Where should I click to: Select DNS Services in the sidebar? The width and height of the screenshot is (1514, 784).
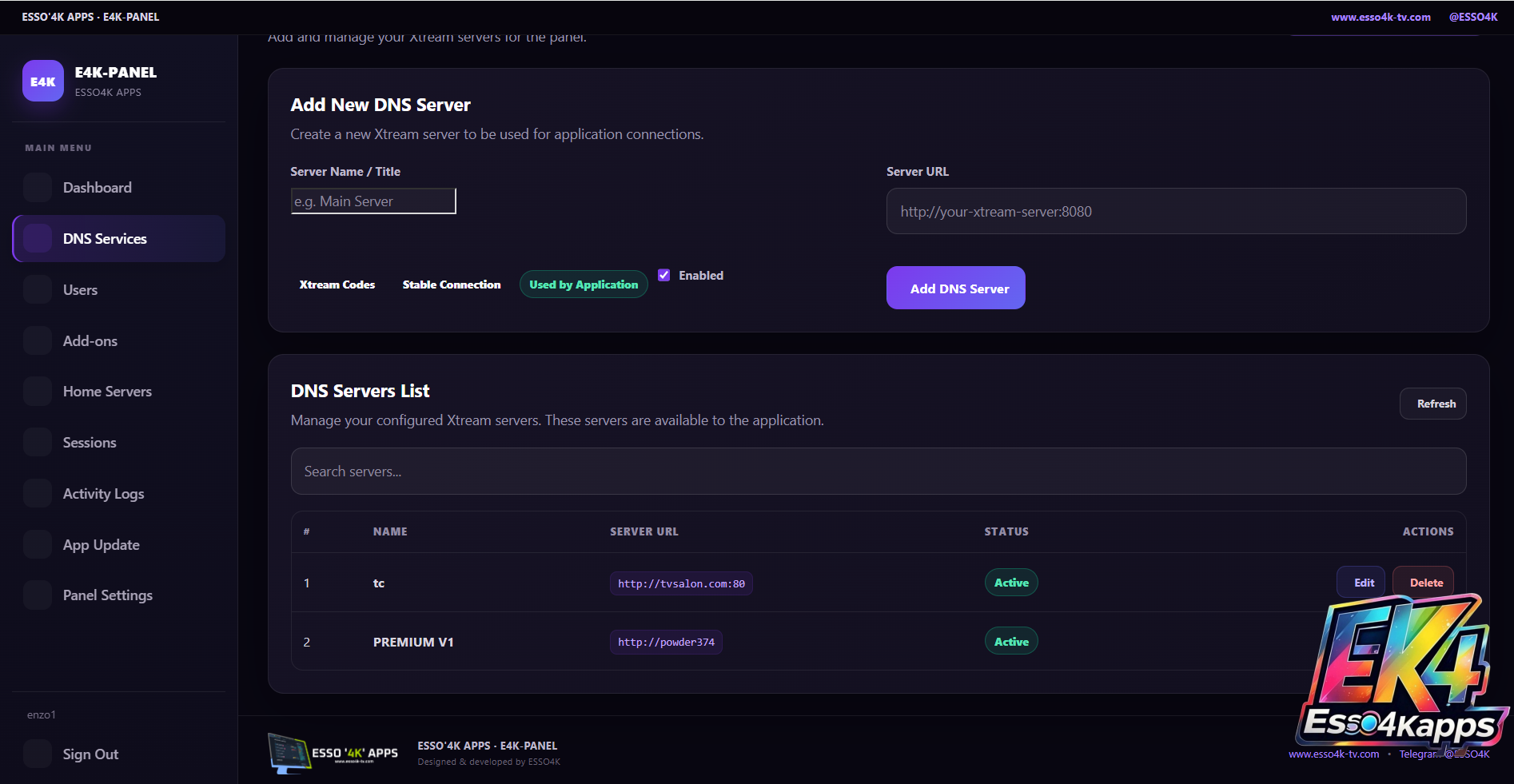tap(119, 238)
